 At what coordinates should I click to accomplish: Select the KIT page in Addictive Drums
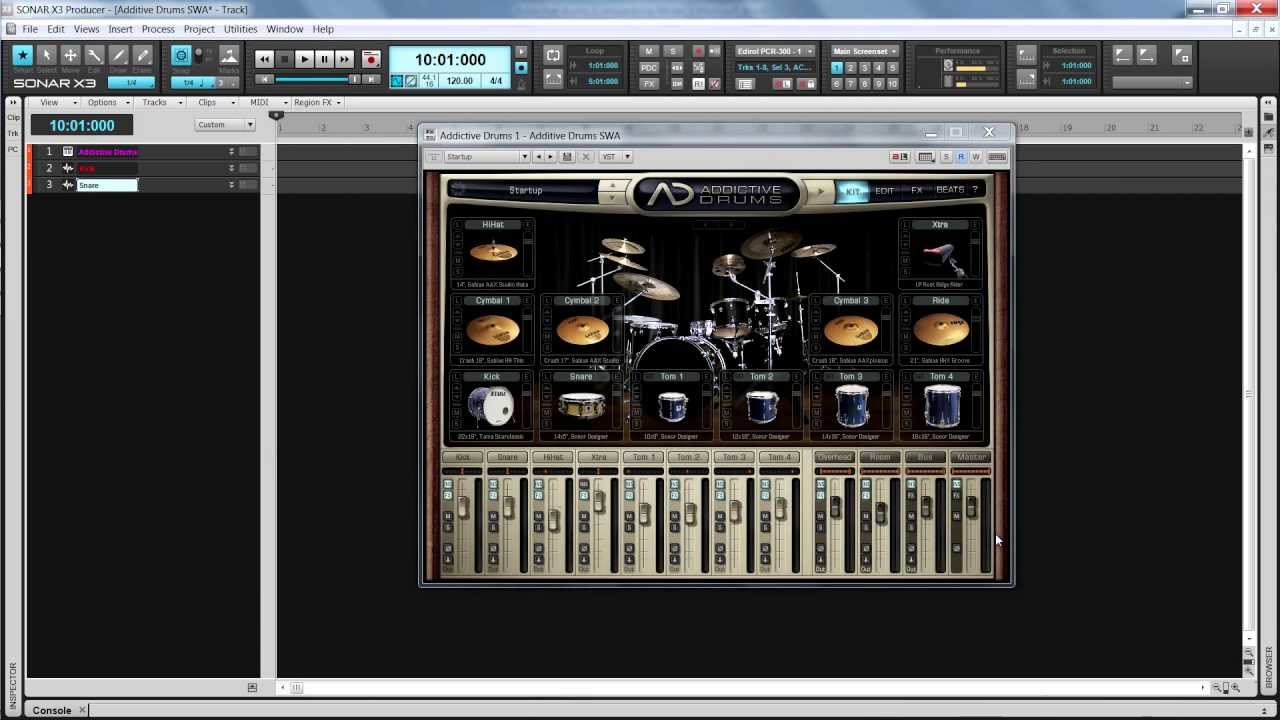point(853,190)
